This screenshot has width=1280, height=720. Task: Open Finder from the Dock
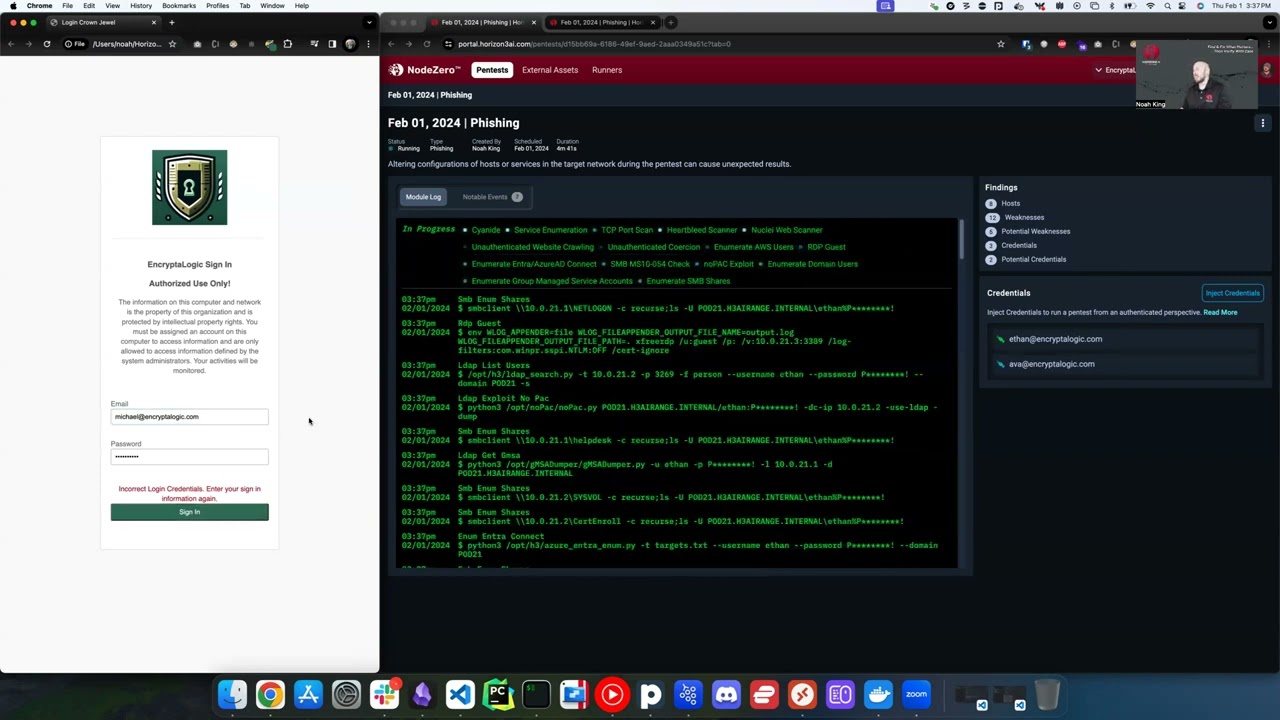tap(232, 694)
